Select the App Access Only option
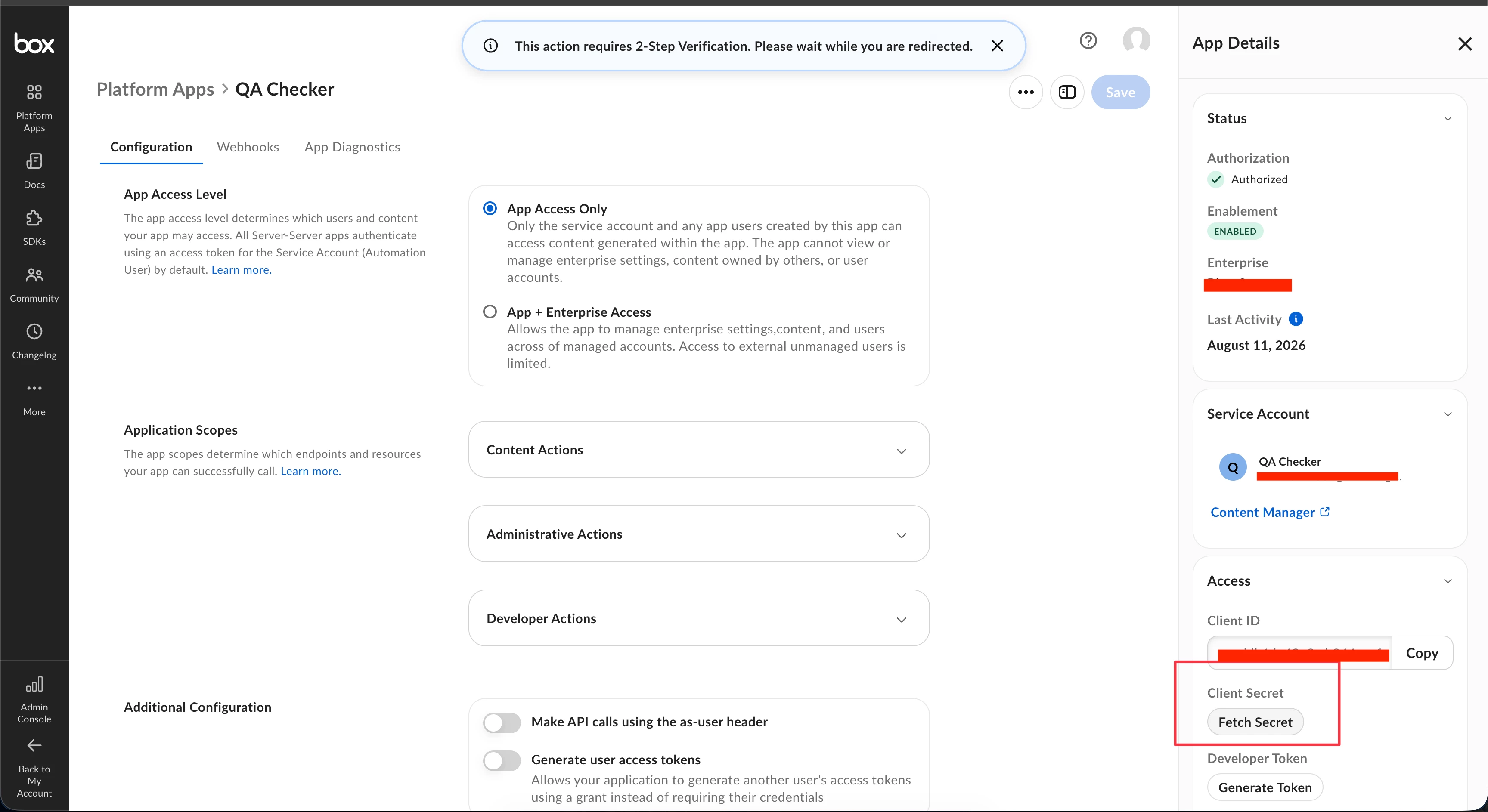Viewport: 1488px width, 812px height. pos(490,208)
